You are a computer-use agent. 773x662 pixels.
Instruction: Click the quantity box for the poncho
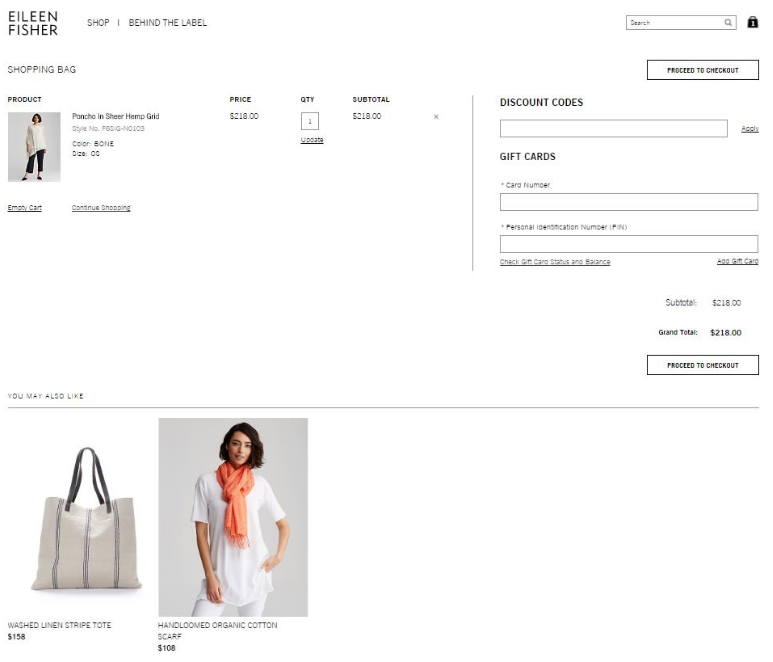[310, 121]
